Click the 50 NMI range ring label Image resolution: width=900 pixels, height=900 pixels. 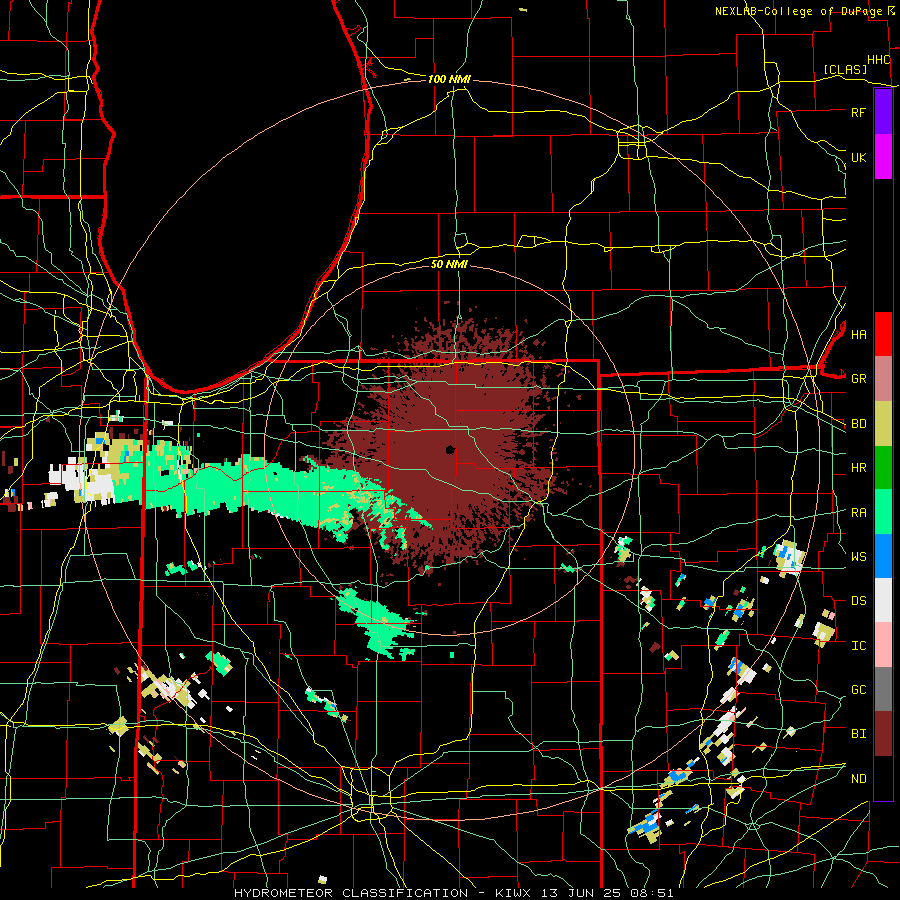[449, 264]
